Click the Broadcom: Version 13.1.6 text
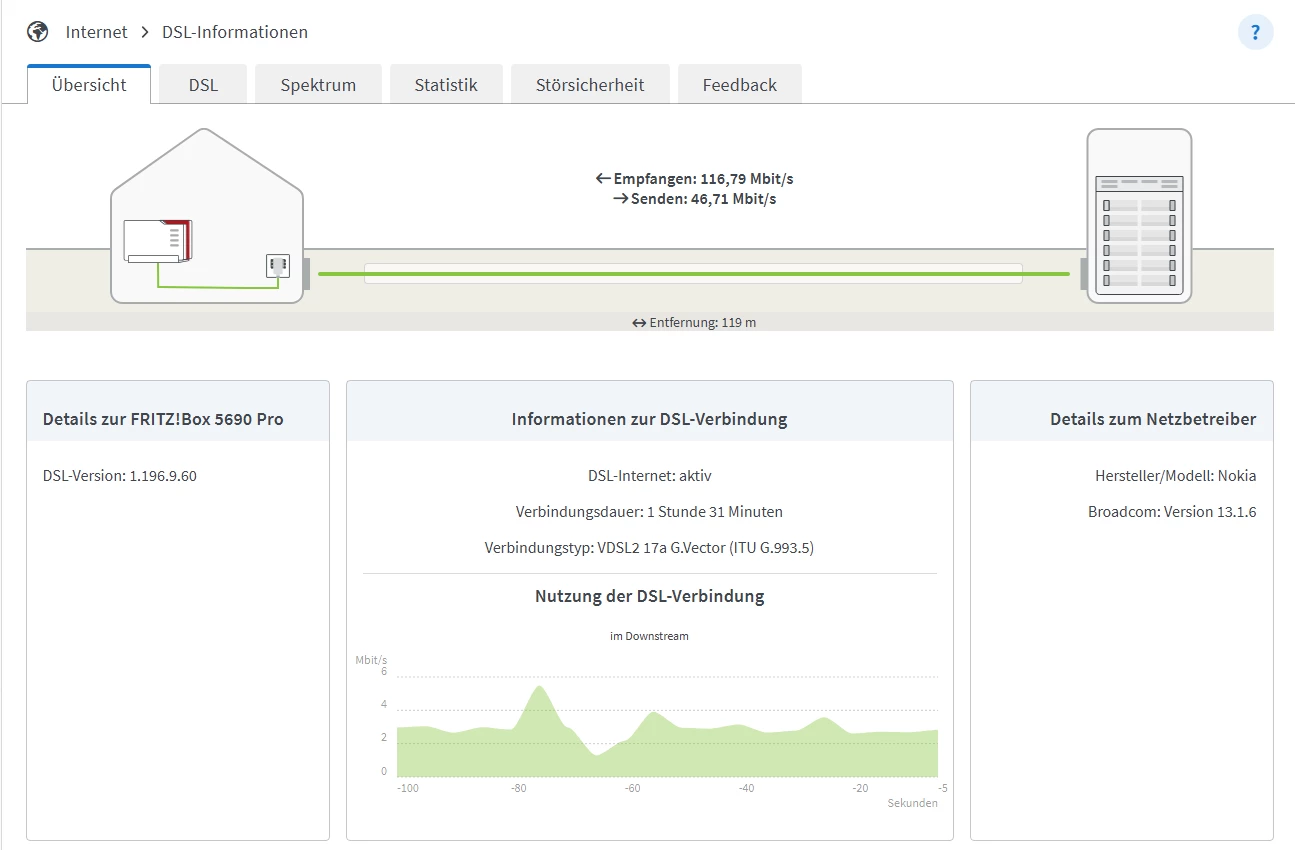This screenshot has width=1295, height=850. 1172,512
